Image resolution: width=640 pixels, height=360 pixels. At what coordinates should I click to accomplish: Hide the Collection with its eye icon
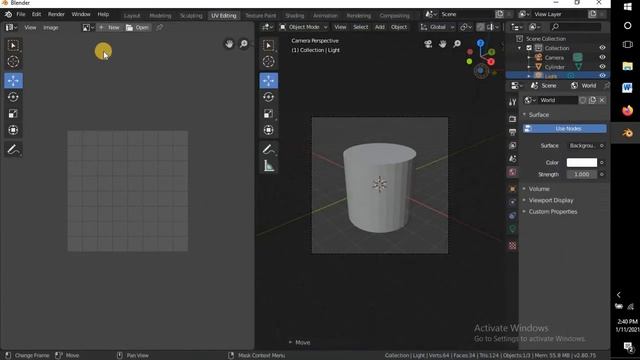click(x=602, y=48)
